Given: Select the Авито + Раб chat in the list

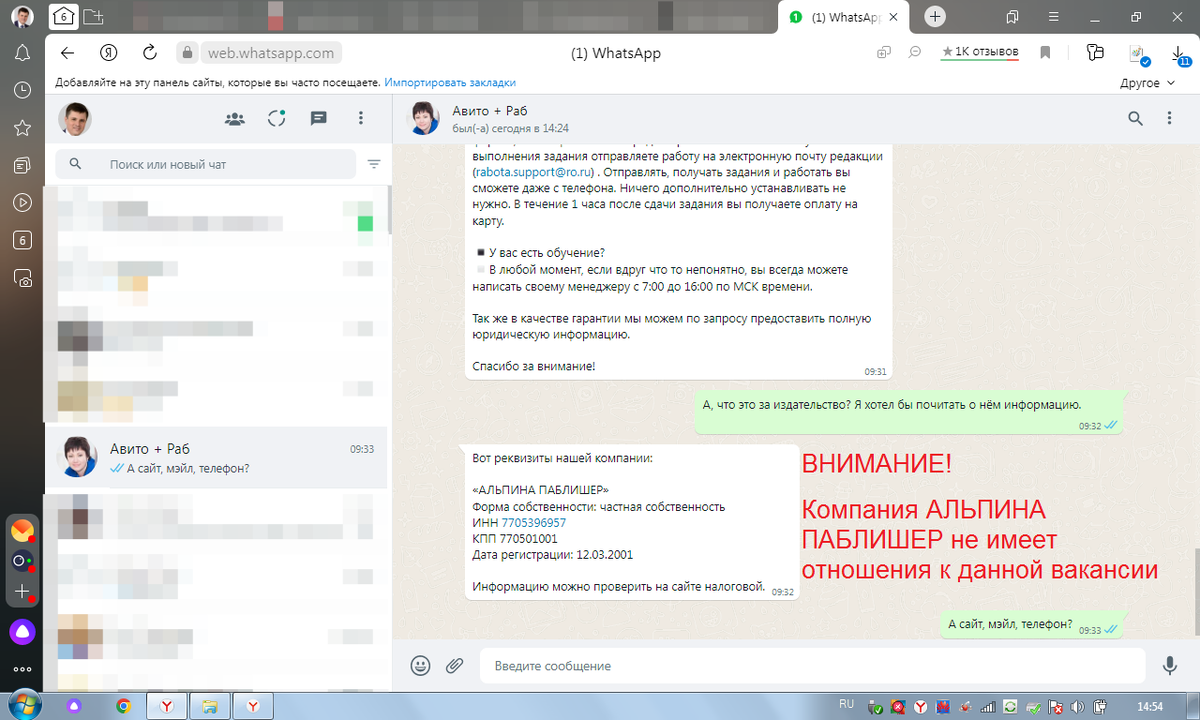Looking at the screenshot, I should [216, 458].
